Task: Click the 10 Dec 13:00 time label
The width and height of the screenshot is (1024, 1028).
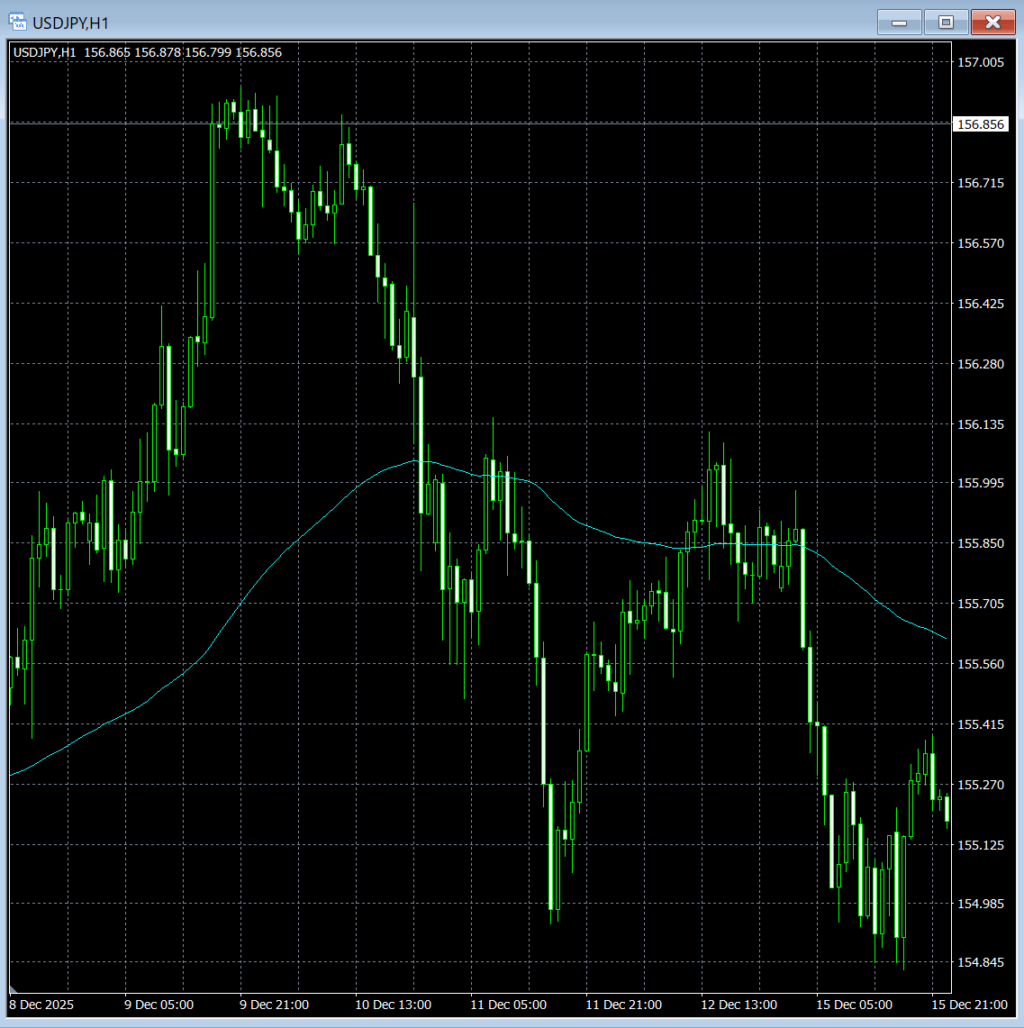Action: coord(396,1004)
